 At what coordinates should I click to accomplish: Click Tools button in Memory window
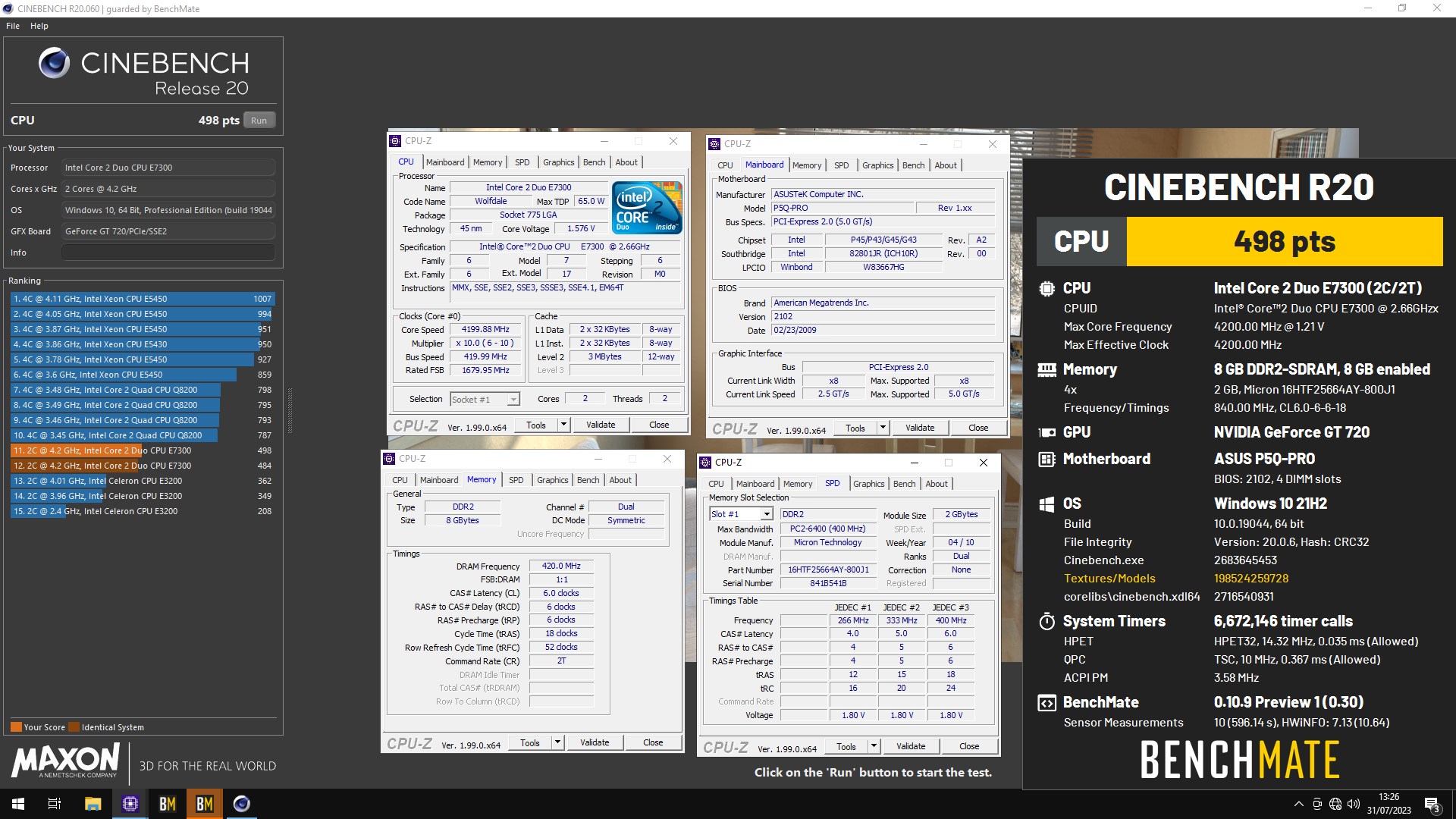(530, 742)
